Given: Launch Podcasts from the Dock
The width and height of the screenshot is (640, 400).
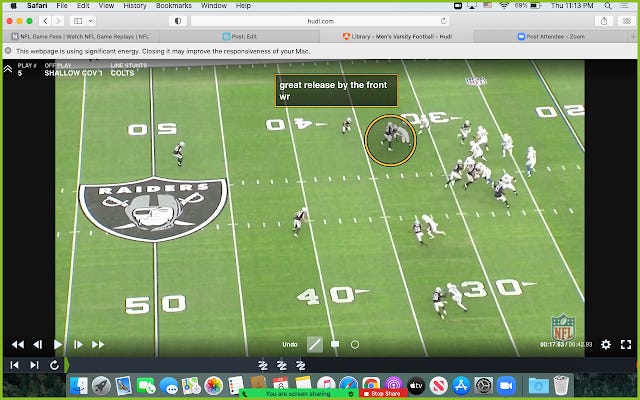Looking at the screenshot, I should point(393,385).
